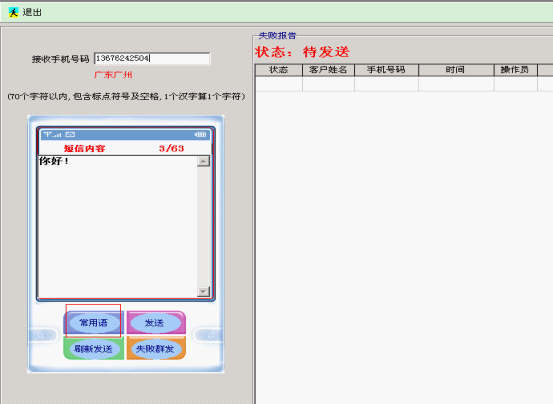The height and width of the screenshot is (404, 553).
Task: Click the message box scroll up arrow
Action: click(x=203, y=161)
